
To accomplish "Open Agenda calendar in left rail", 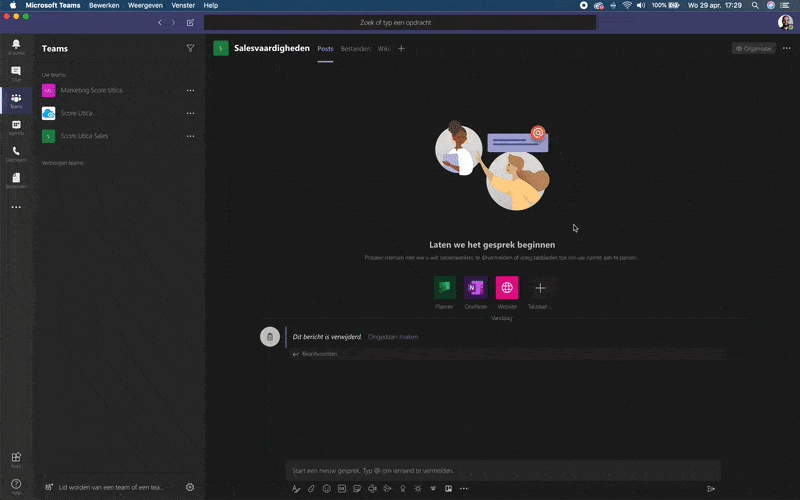I will pos(16,126).
